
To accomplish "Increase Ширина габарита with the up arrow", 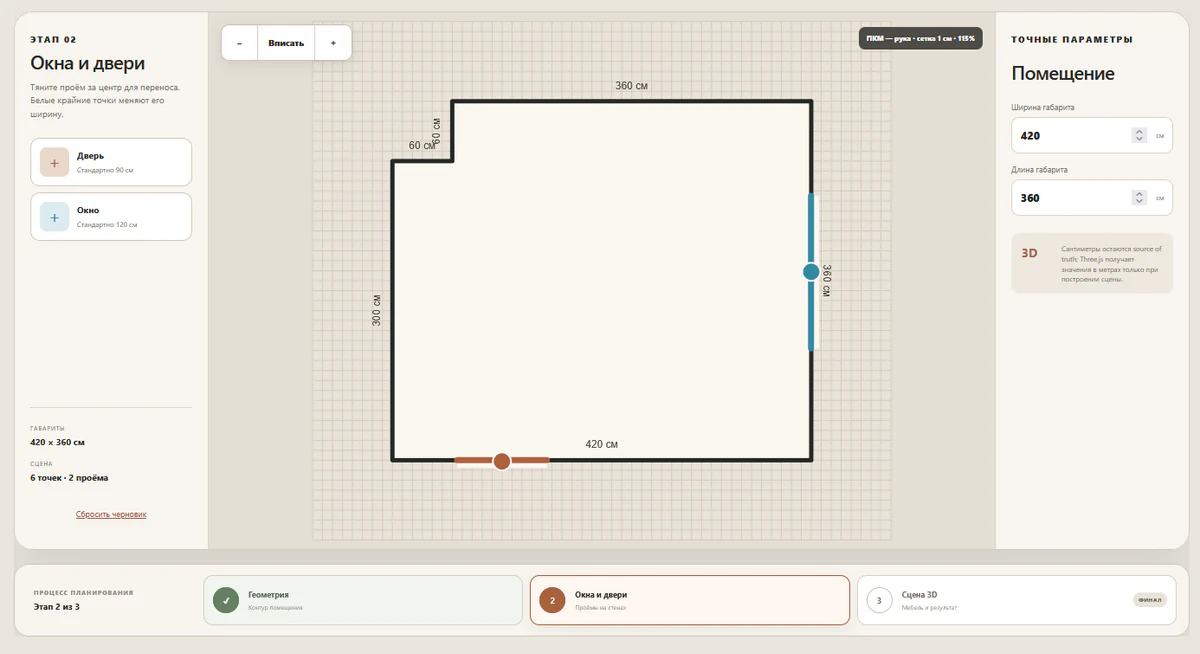I will pyautogui.click(x=1139, y=131).
